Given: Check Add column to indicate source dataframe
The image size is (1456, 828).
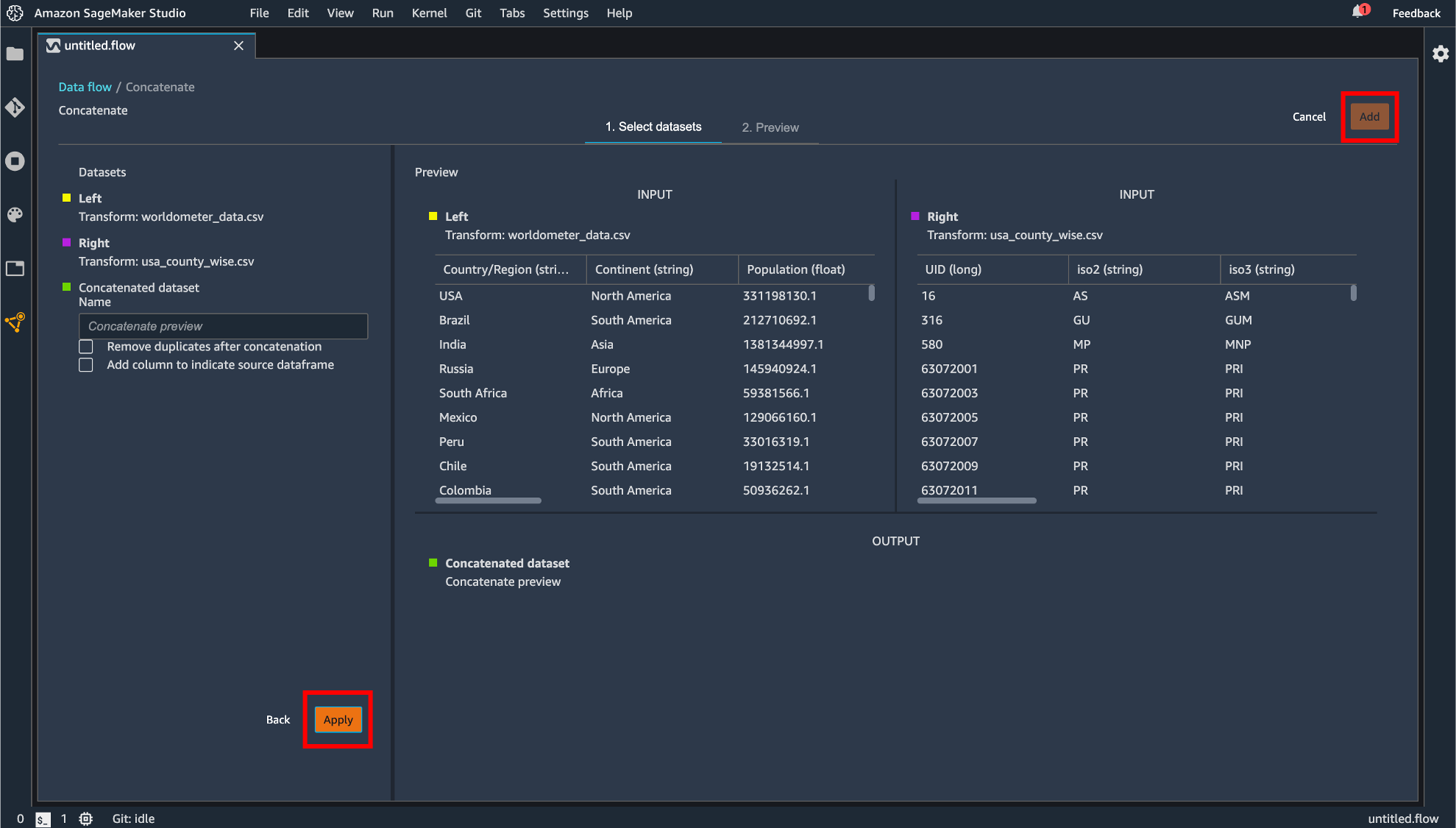Looking at the screenshot, I should (86, 365).
